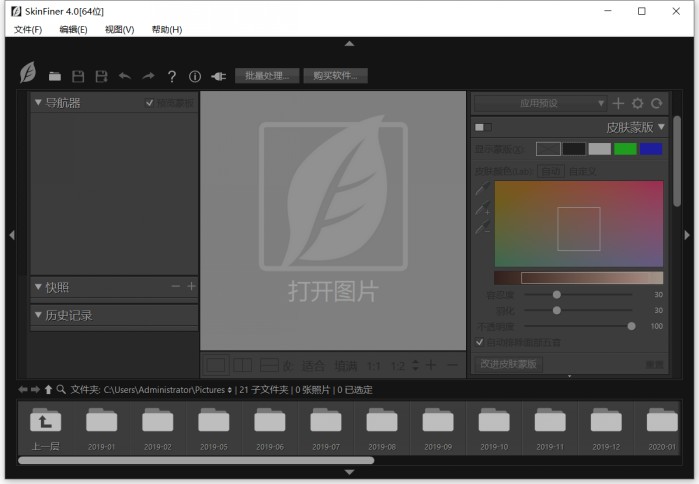Choose the green mask display swatch
This screenshot has width=699, height=484.
coord(625,149)
